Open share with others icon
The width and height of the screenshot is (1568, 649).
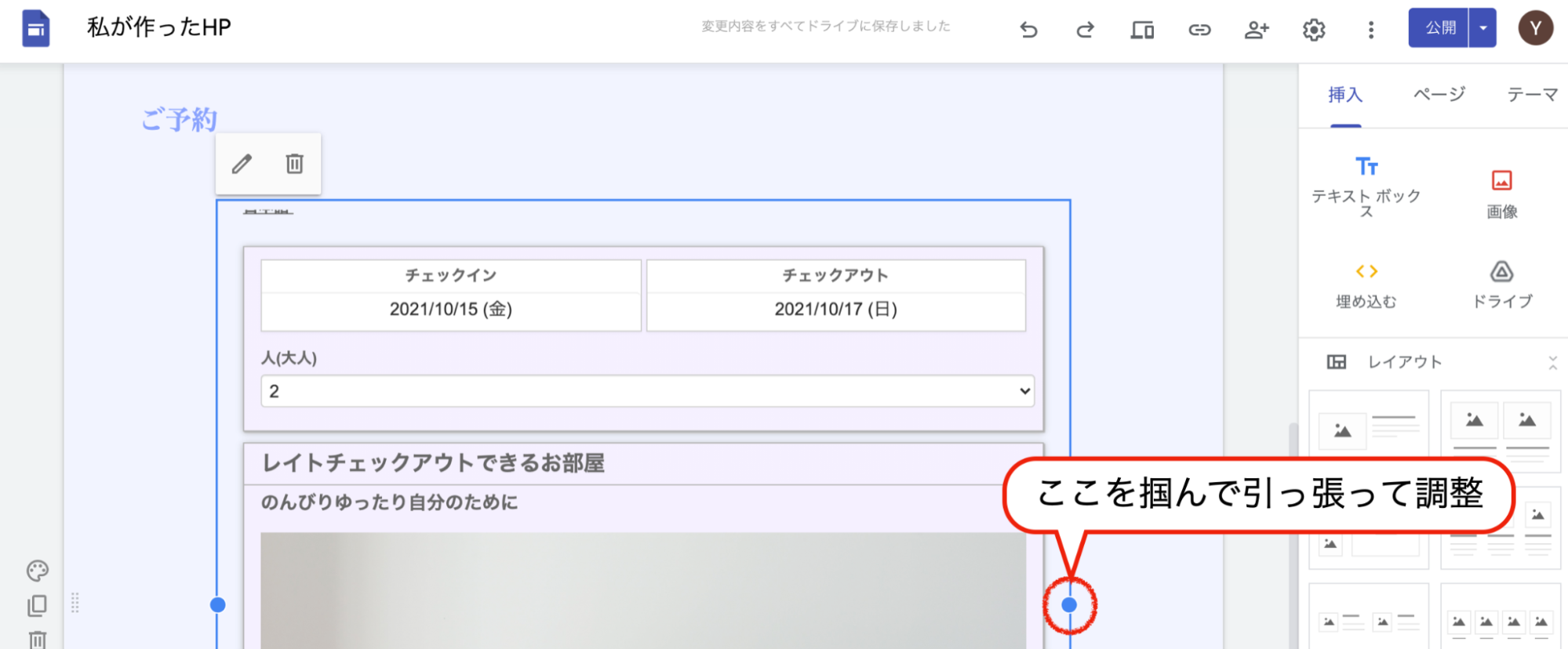tap(1257, 30)
